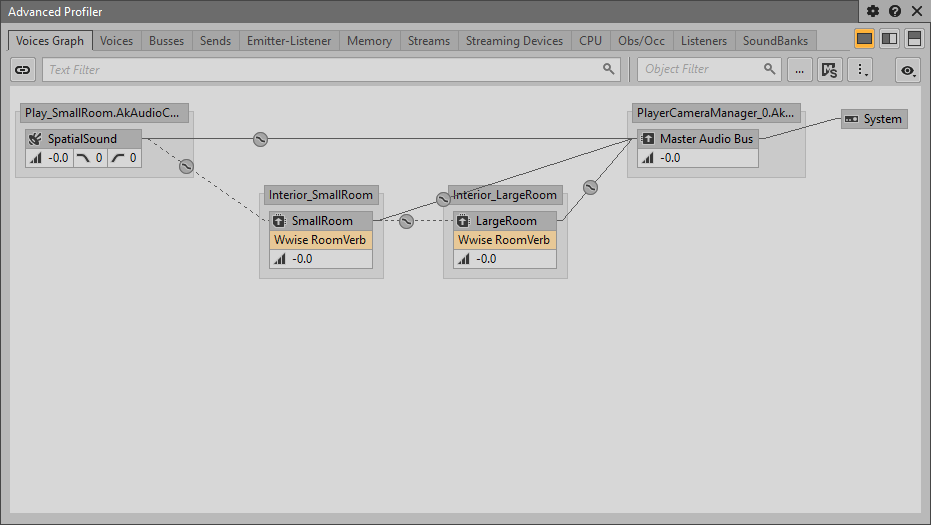931x525 pixels.
Task: Click the M/S mute solo button
Action: pos(830,70)
